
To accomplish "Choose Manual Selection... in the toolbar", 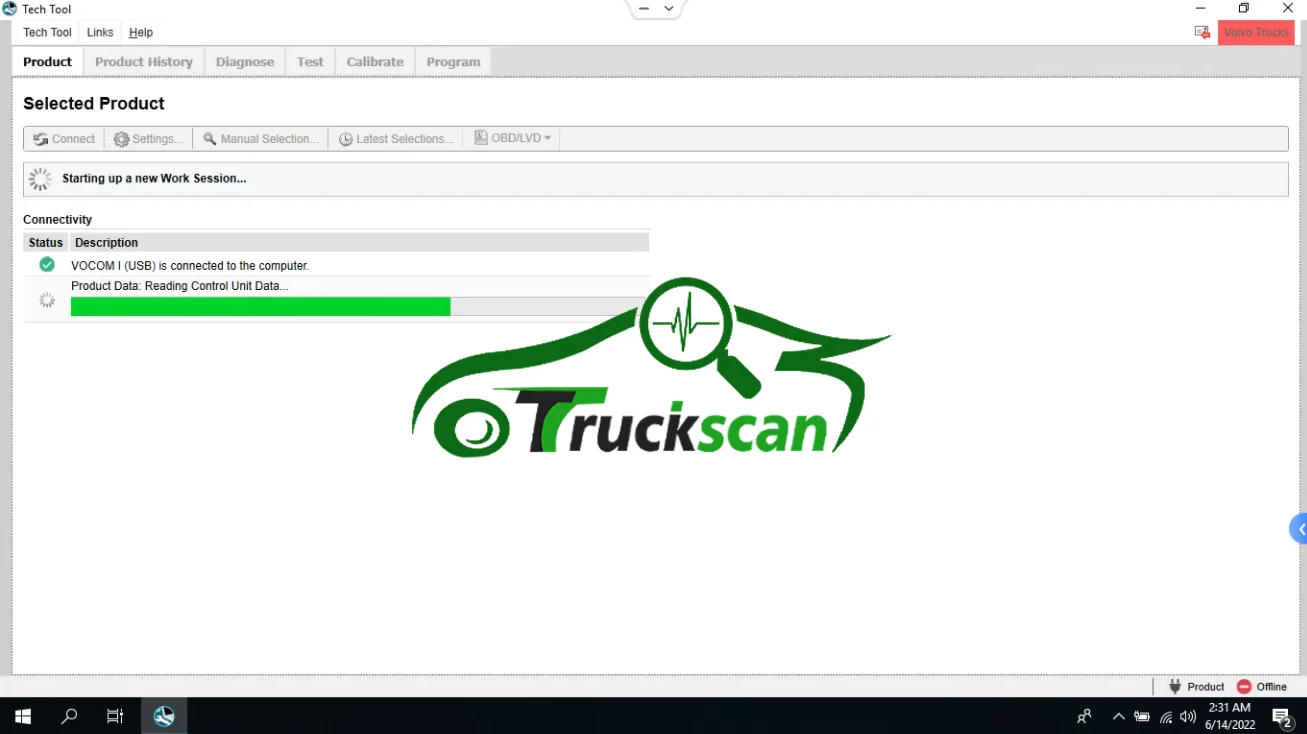I will pyautogui.click(x=261, y=139).
